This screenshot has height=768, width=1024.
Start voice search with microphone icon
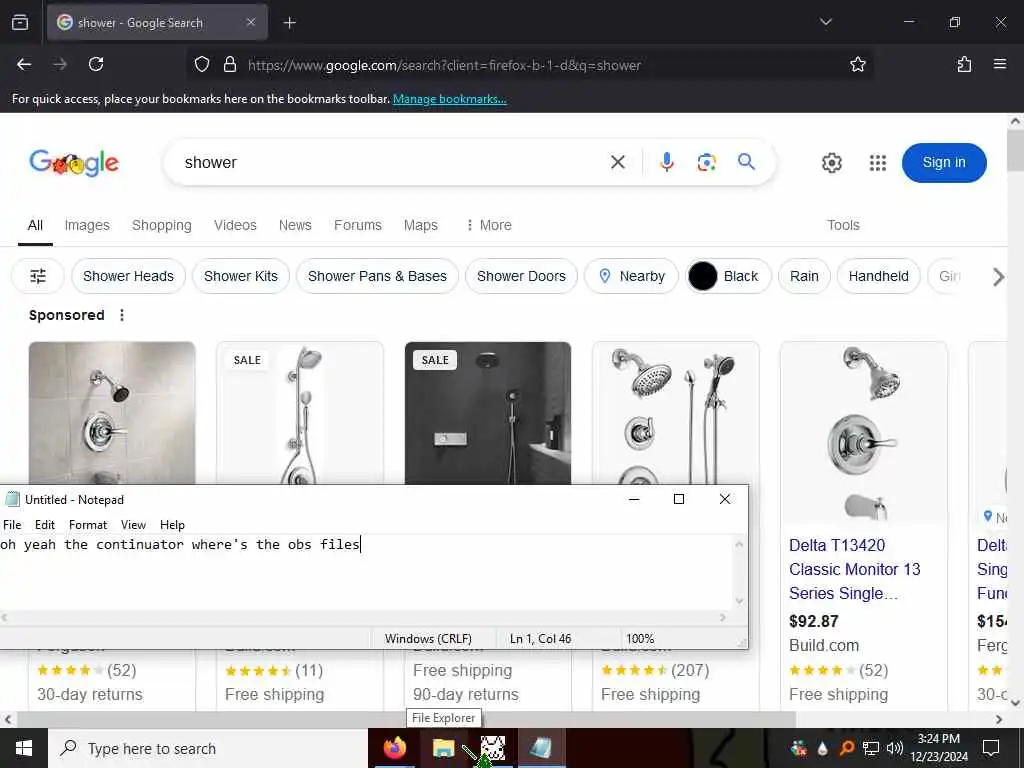(x=666, y=162)
